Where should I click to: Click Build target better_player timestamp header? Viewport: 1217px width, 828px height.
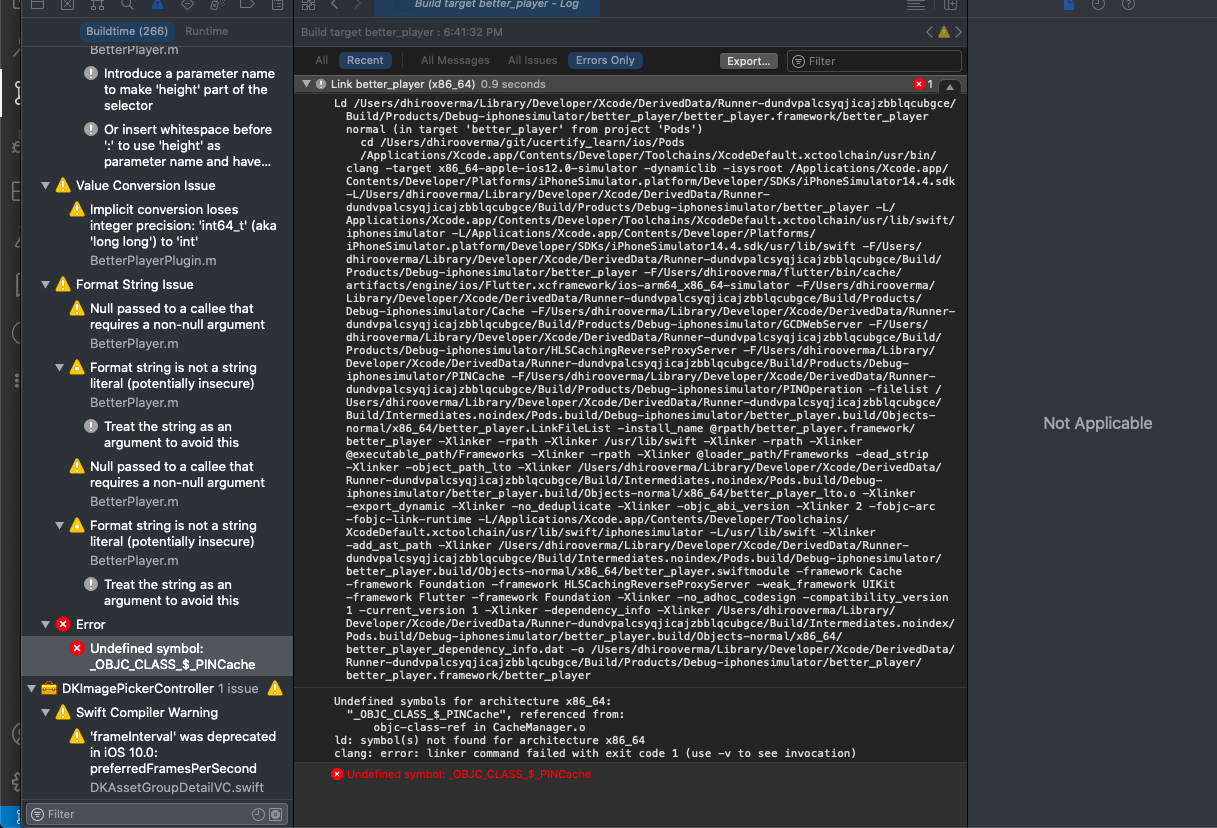402,33
